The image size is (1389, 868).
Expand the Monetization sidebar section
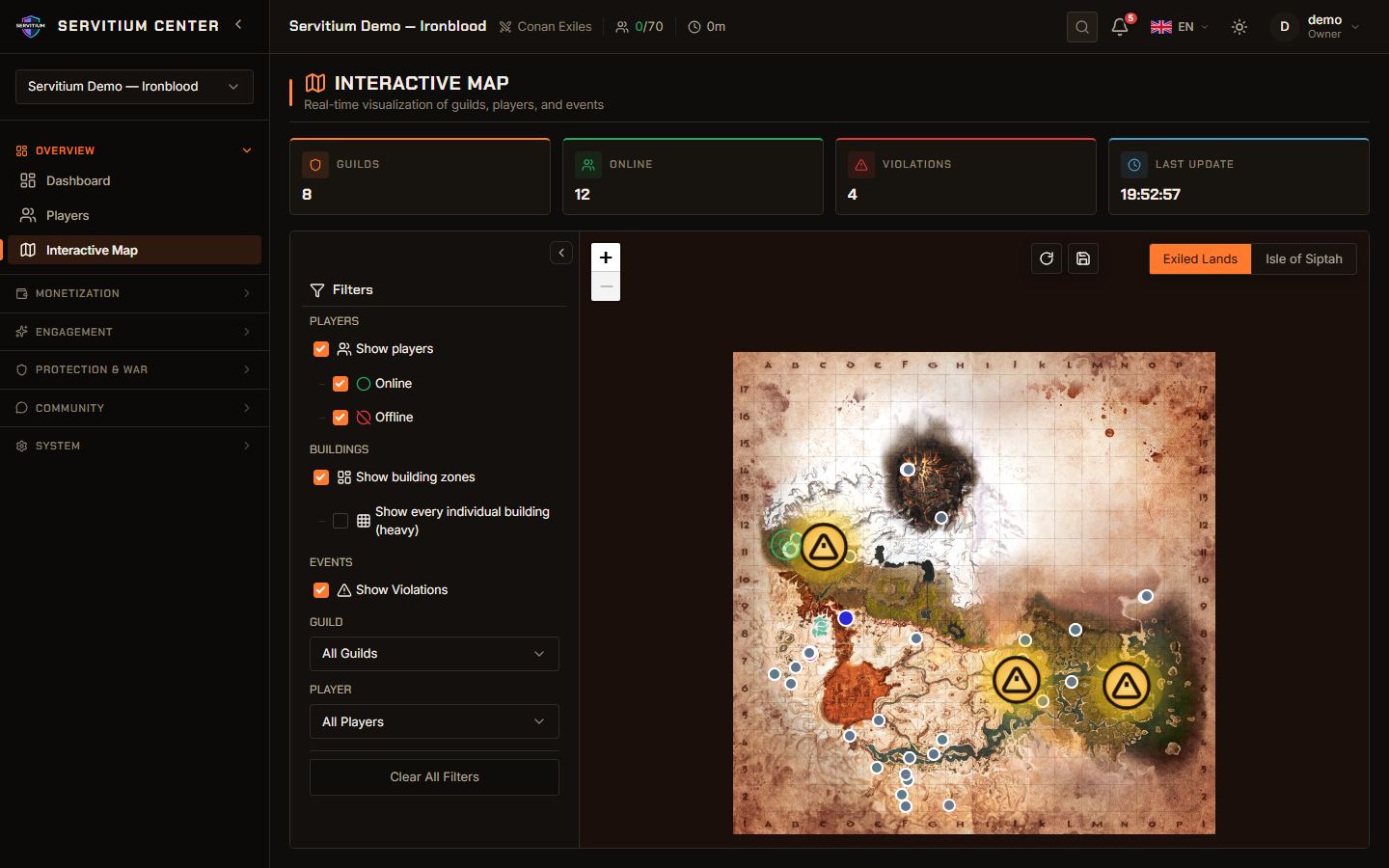coord(134,293)
